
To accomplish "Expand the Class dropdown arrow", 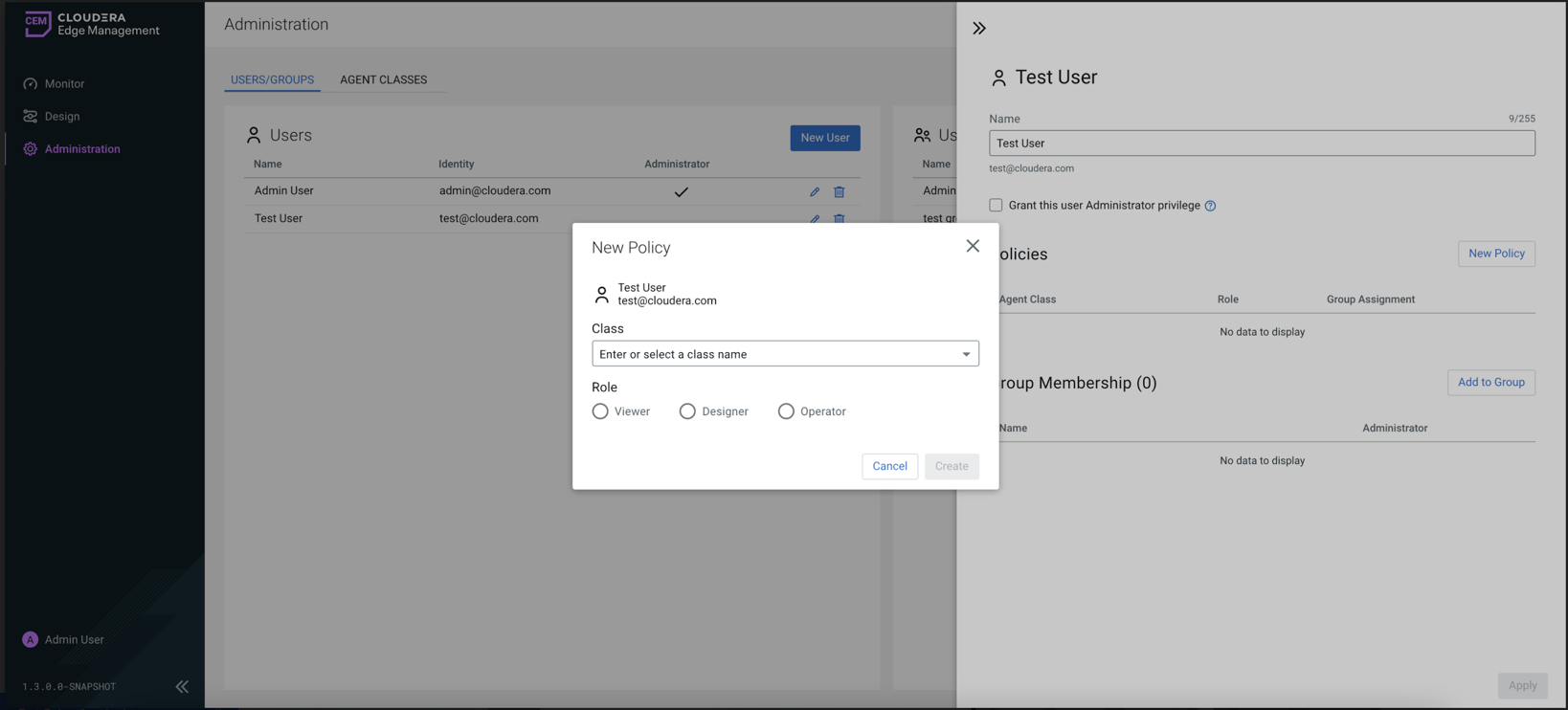I will (x=966, y=354).
